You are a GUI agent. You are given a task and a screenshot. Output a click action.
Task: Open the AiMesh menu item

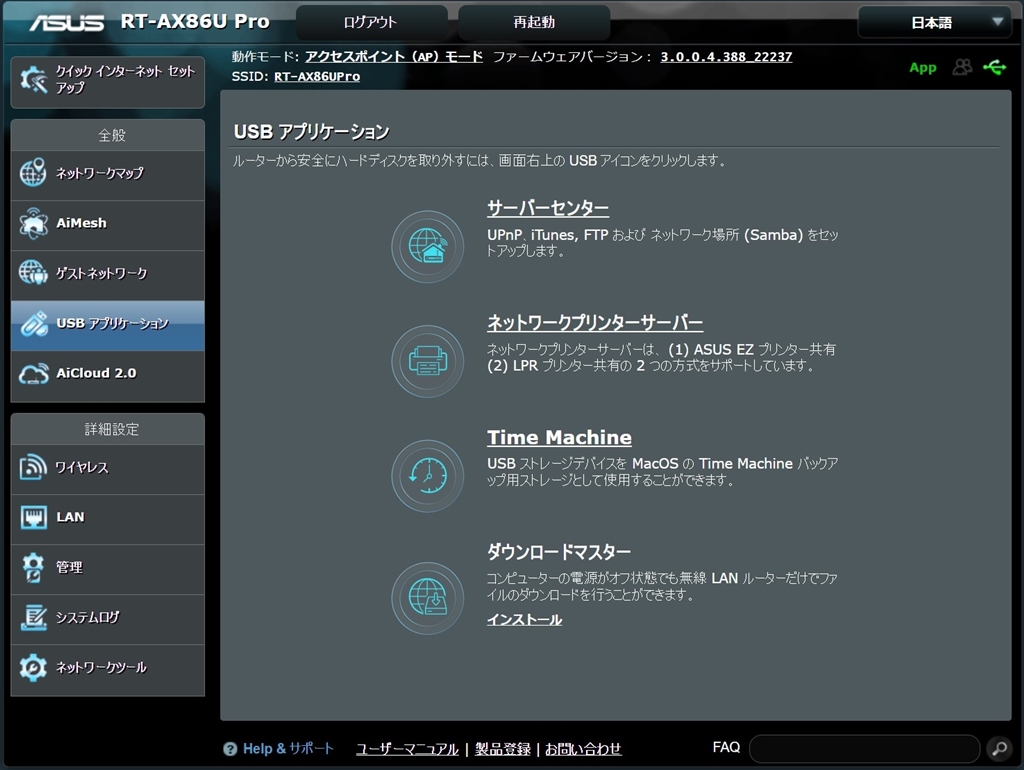[x=108, y=223]
